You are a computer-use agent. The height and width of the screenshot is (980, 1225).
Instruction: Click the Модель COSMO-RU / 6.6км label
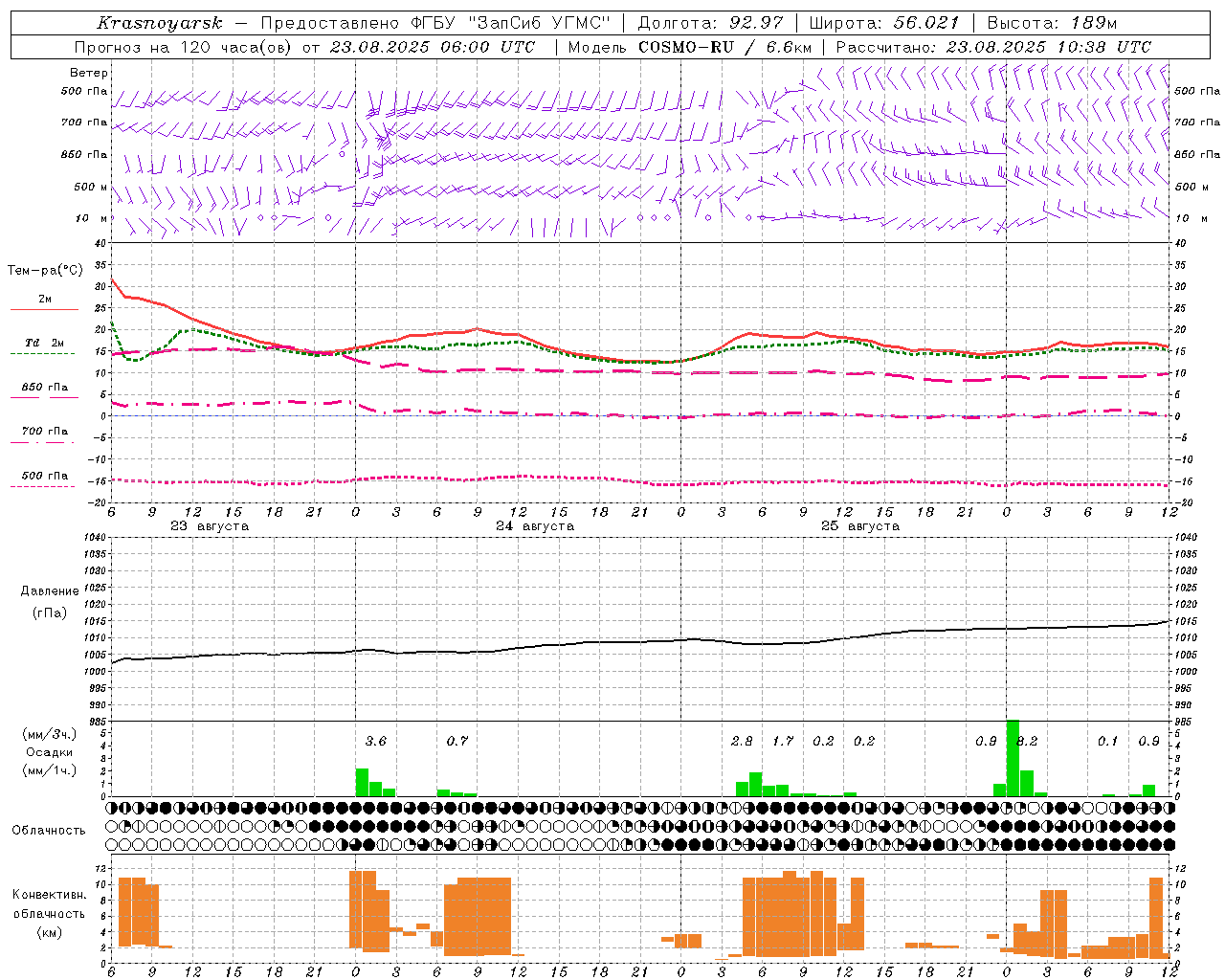point(690,47)
